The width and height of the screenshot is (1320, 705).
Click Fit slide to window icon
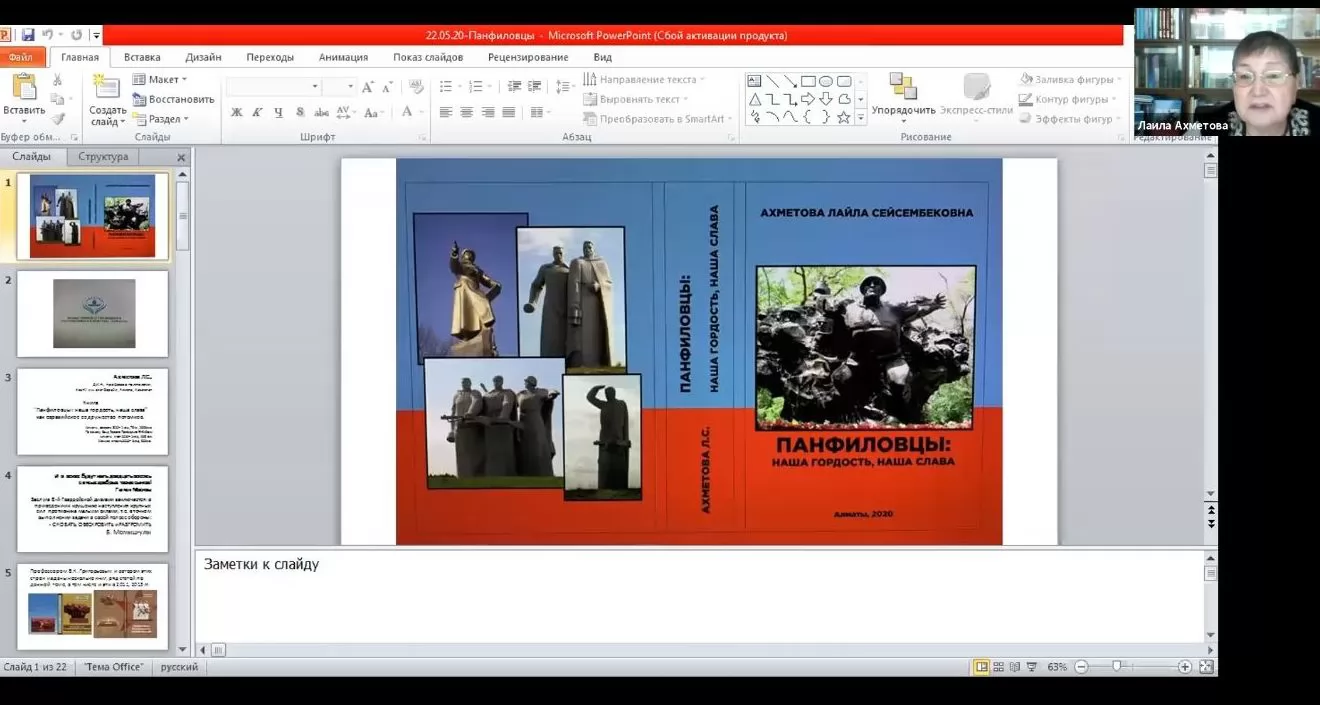click(1206, 667)
